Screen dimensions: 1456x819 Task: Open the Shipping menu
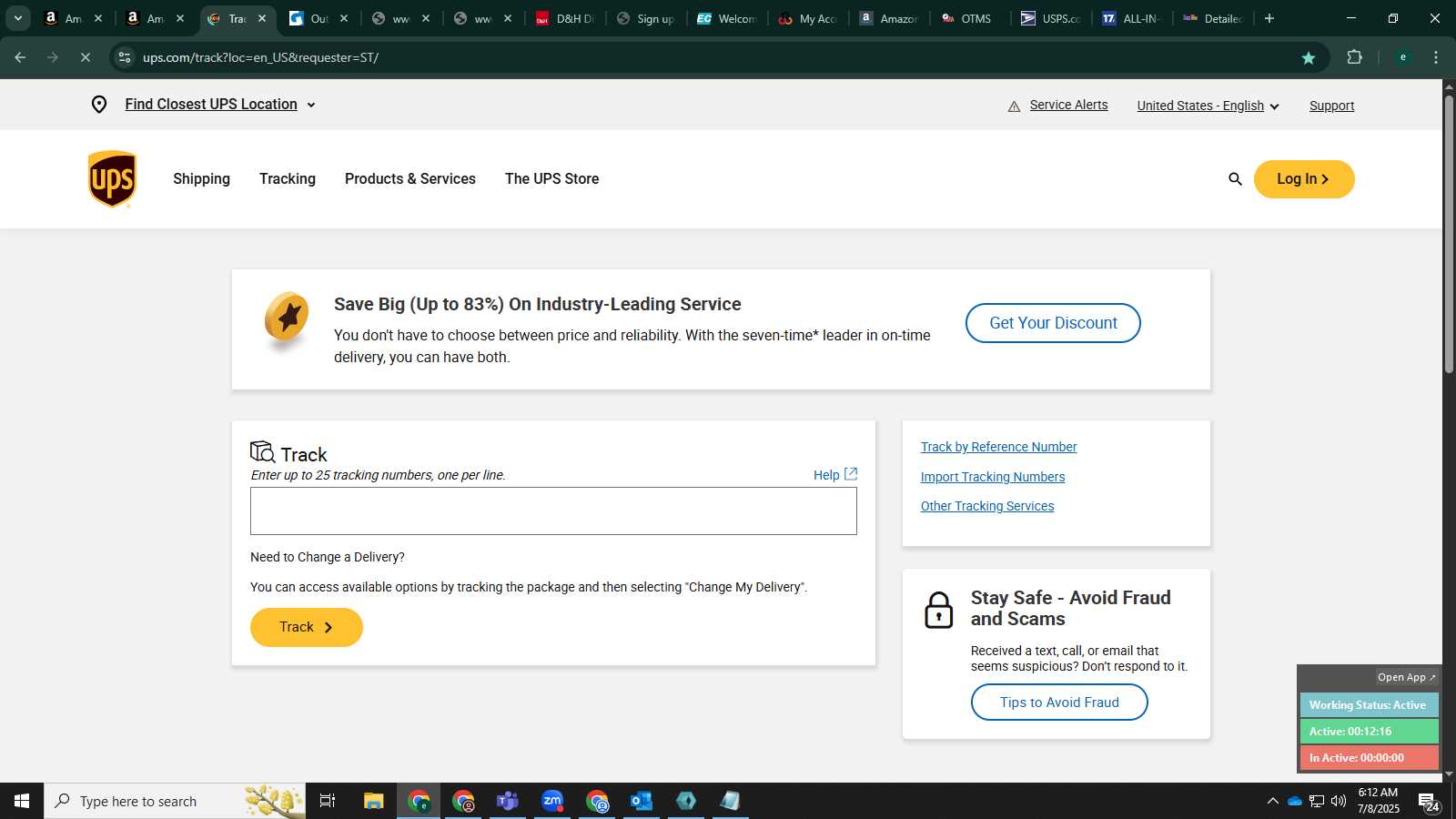(x=201, y=179)
